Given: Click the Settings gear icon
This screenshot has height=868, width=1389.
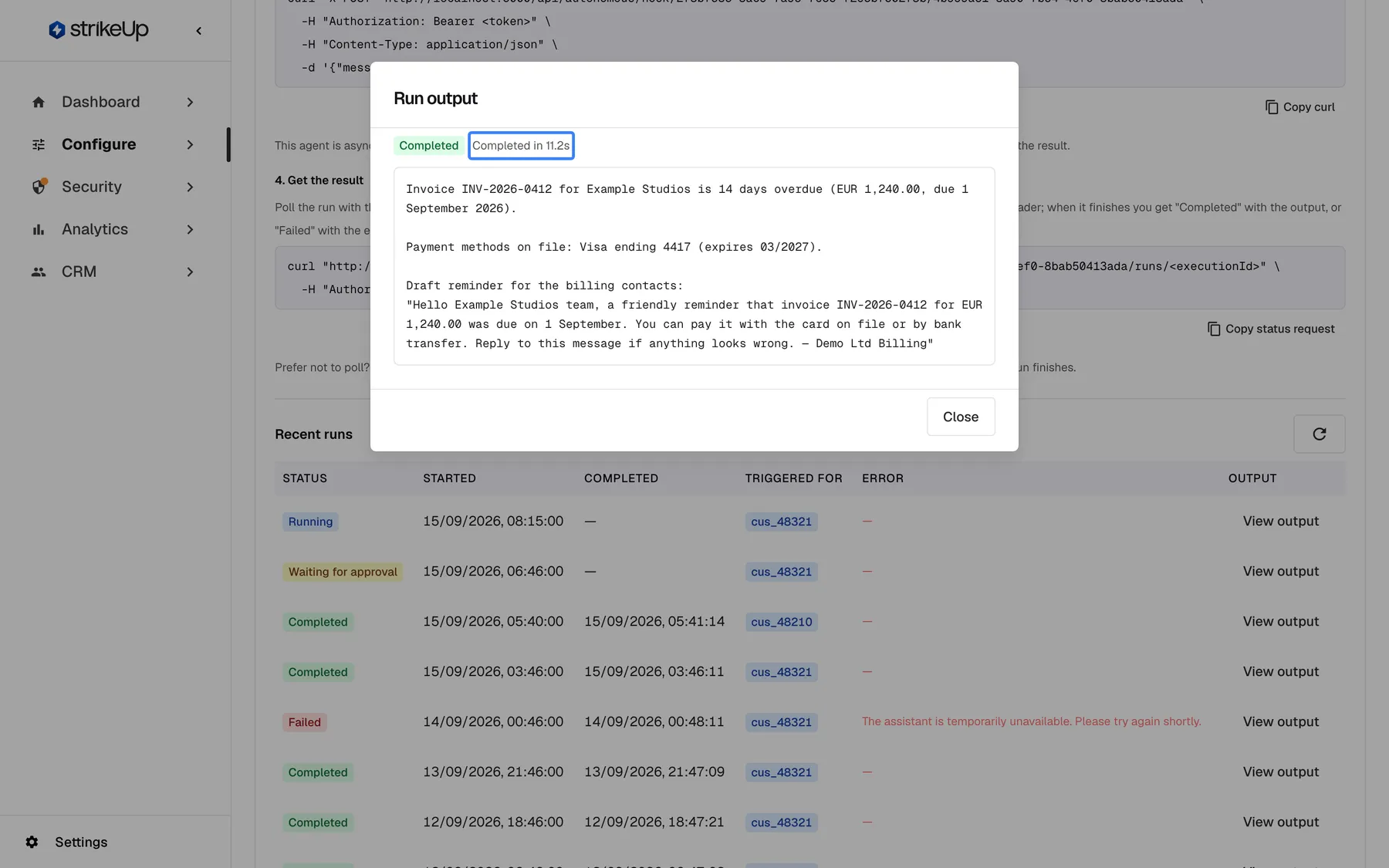Looking at the screenshot, I should [x=32, y=842].
